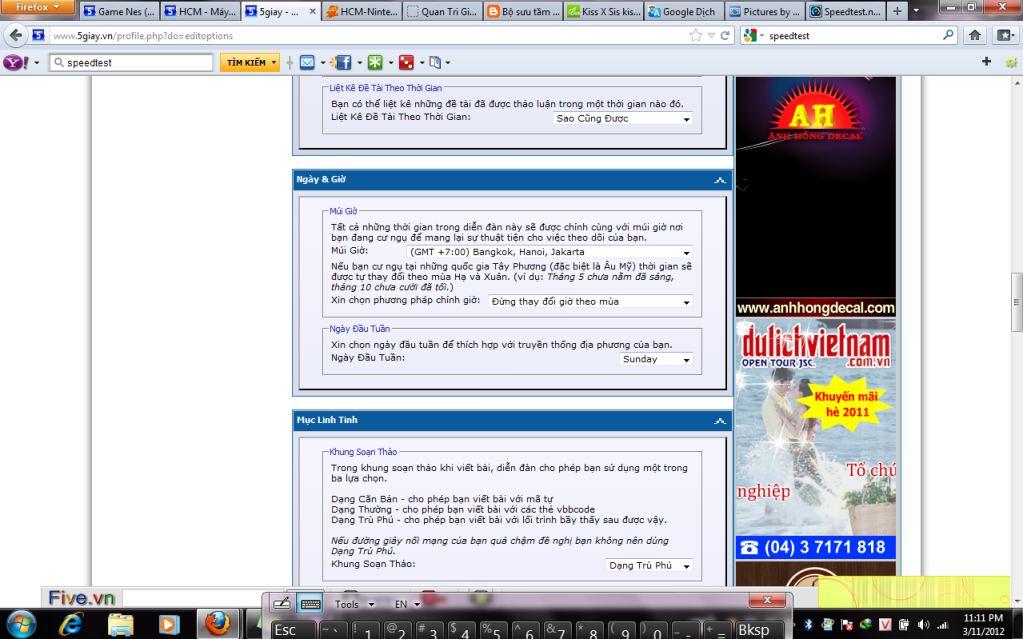Image resolution: width=1023 pixels, height=639 pixels.
Task: Select the green asterisk toolbar icon
Action: click(x=374, y=61)
